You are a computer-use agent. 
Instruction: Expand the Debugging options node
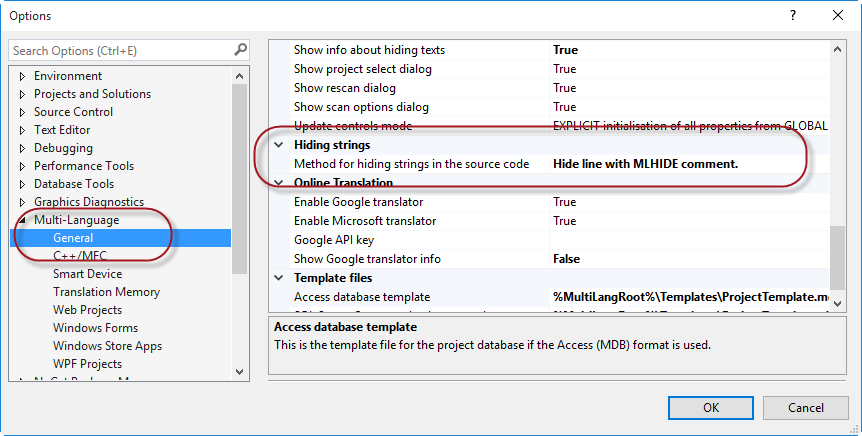click(22, 148)
